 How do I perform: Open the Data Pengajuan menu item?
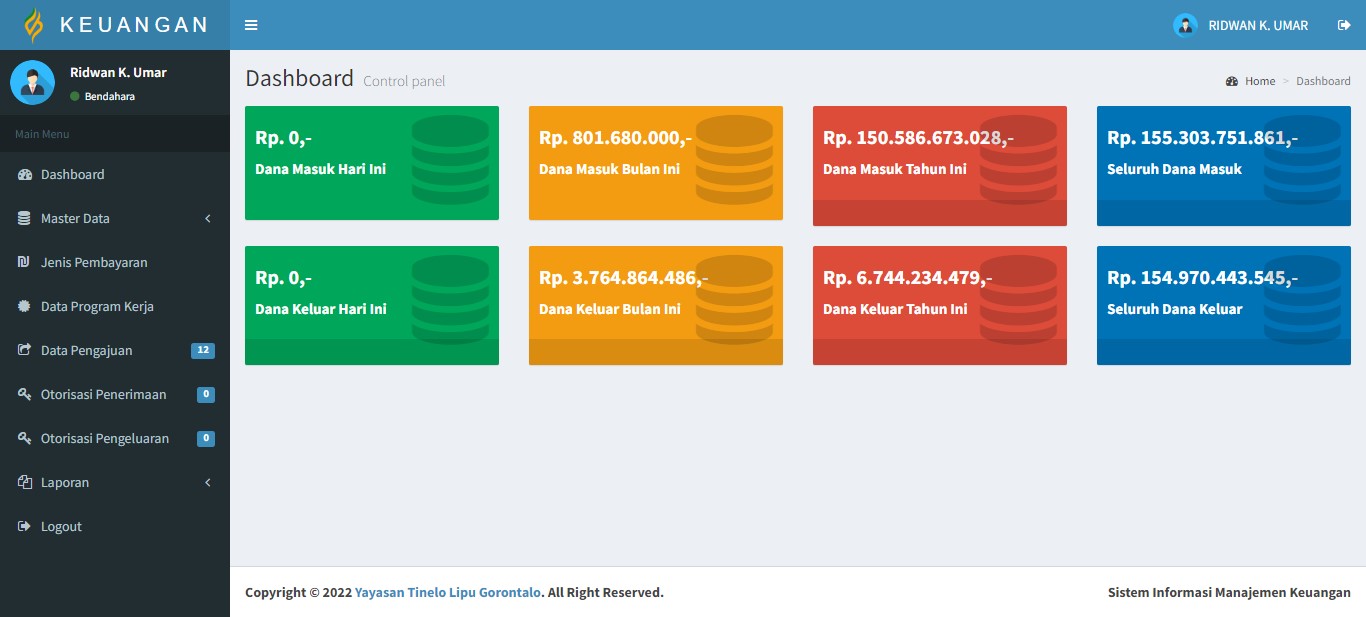click(x=87, y=351)
